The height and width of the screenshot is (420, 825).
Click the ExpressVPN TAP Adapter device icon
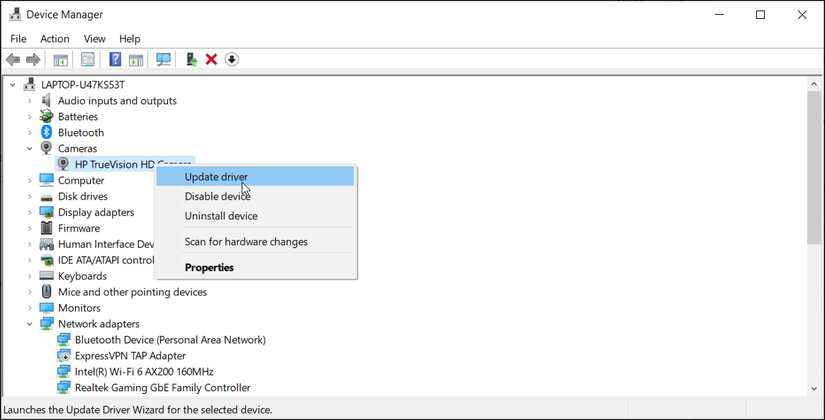pyautogui.click(x=63, y=355)
